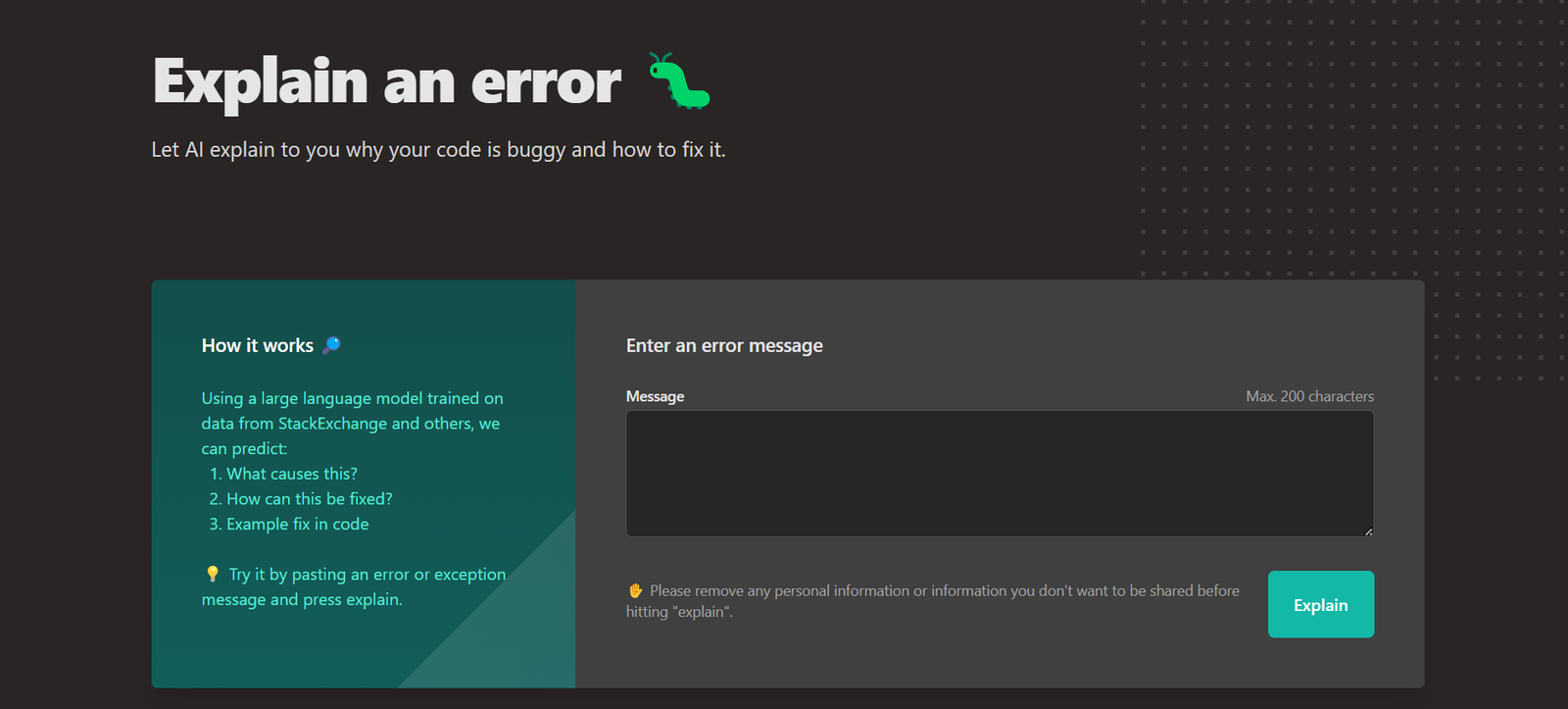The height and width of the screenshot is (709, 1568).
Task: Select the How can this be fixed? item
Action: (309, 499)
